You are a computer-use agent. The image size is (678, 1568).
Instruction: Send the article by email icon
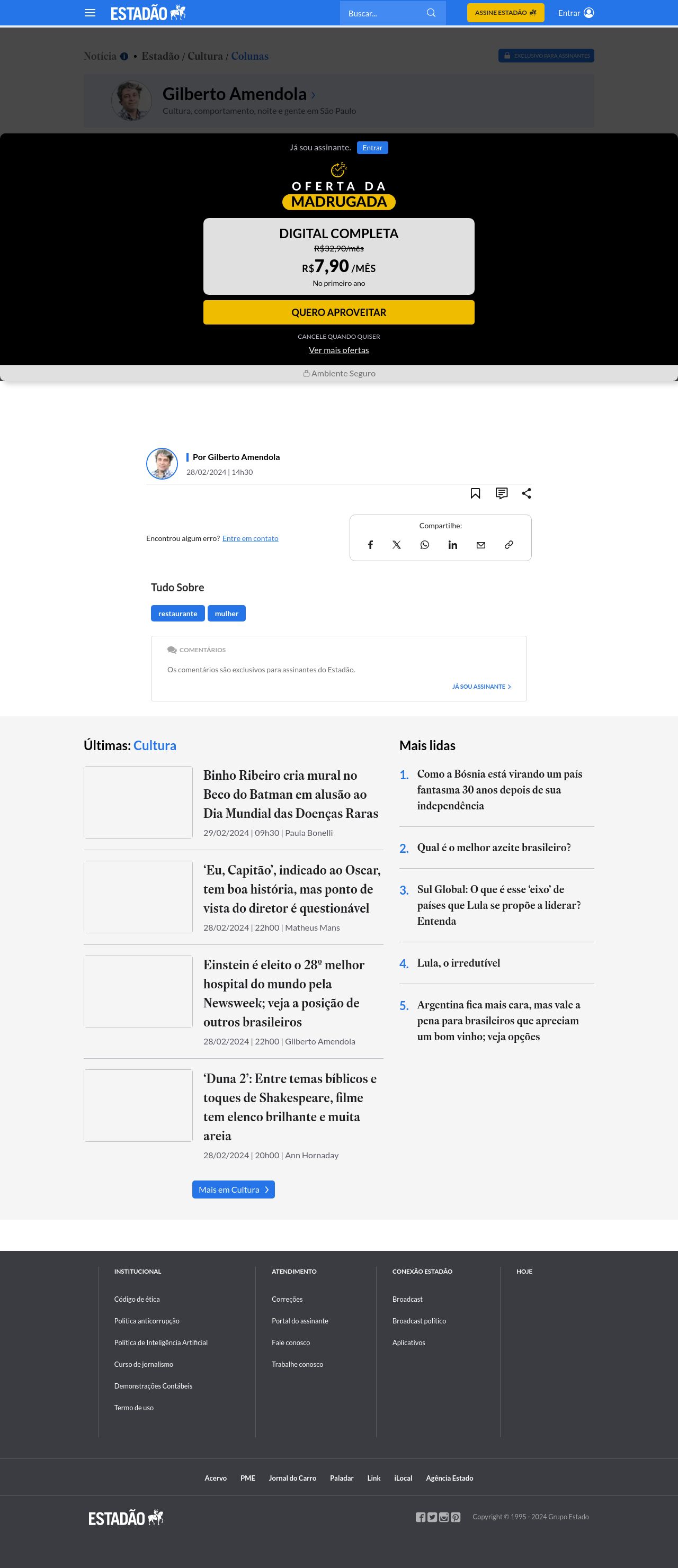tap(480, 545)
